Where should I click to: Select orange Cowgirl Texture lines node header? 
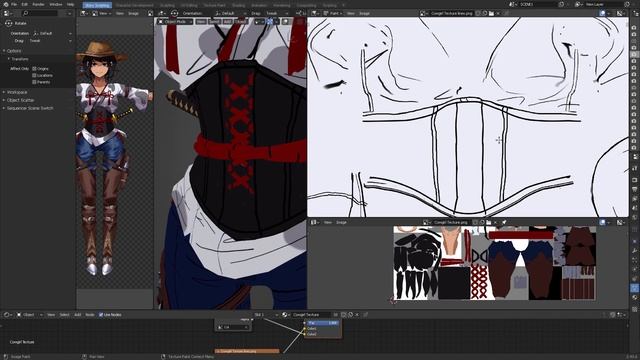(x=247, y=351)
